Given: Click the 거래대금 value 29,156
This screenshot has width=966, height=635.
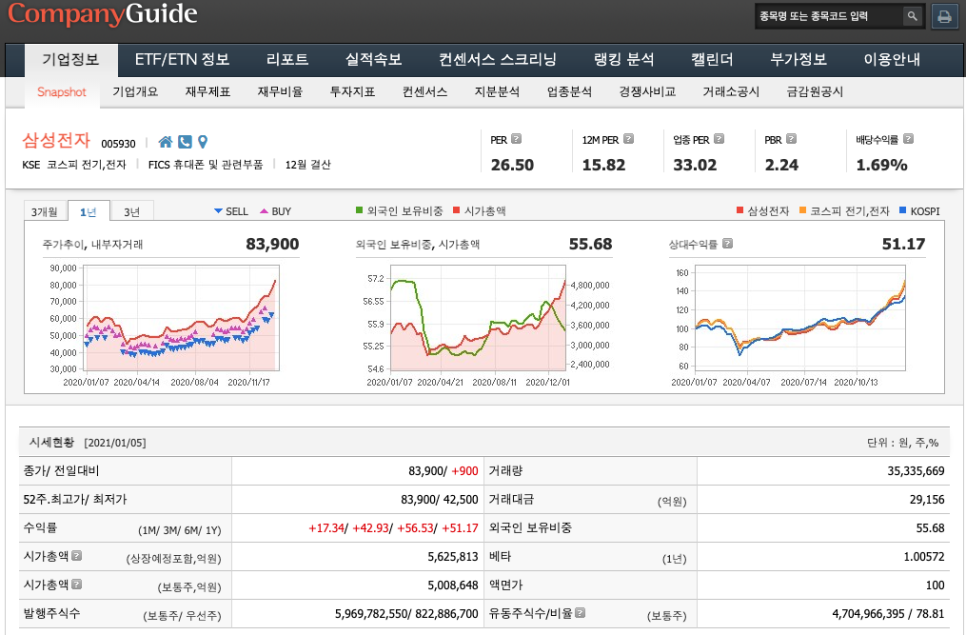Looking at the screenshot, I should tap(927, 500).
